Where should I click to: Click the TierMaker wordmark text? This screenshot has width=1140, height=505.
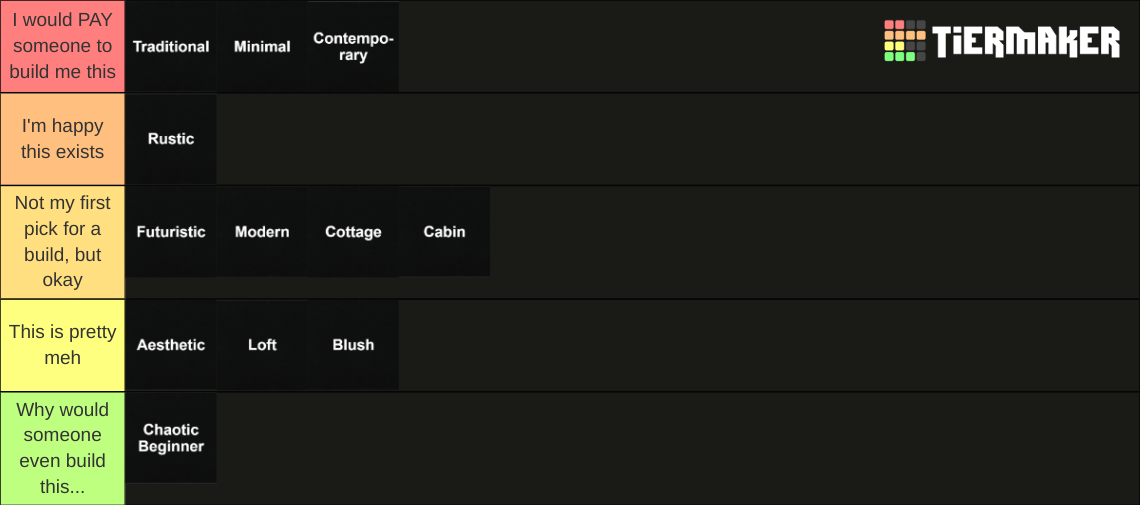tap(1026, 41)
